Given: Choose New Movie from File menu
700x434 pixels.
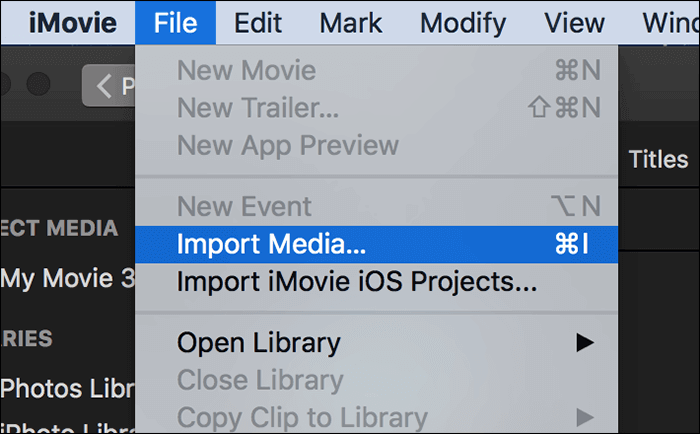Looking at the screenshot, I should point(246,71).
